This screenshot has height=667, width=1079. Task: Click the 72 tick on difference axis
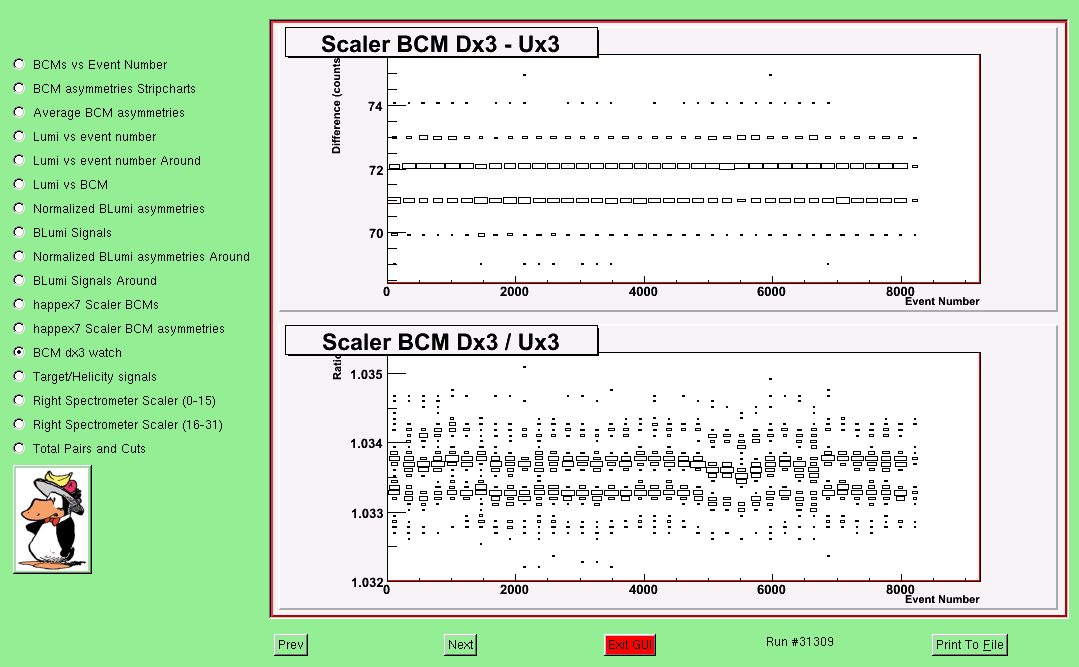[x=375, y=171]
